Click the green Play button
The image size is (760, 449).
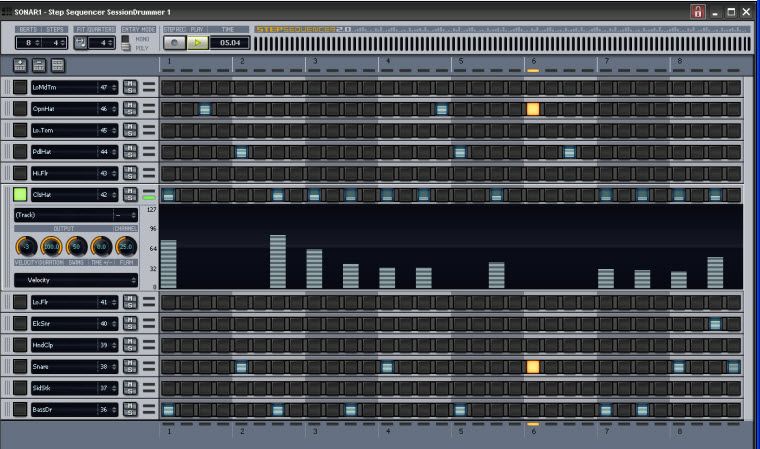pyautogui.click(x=197, y=43)
